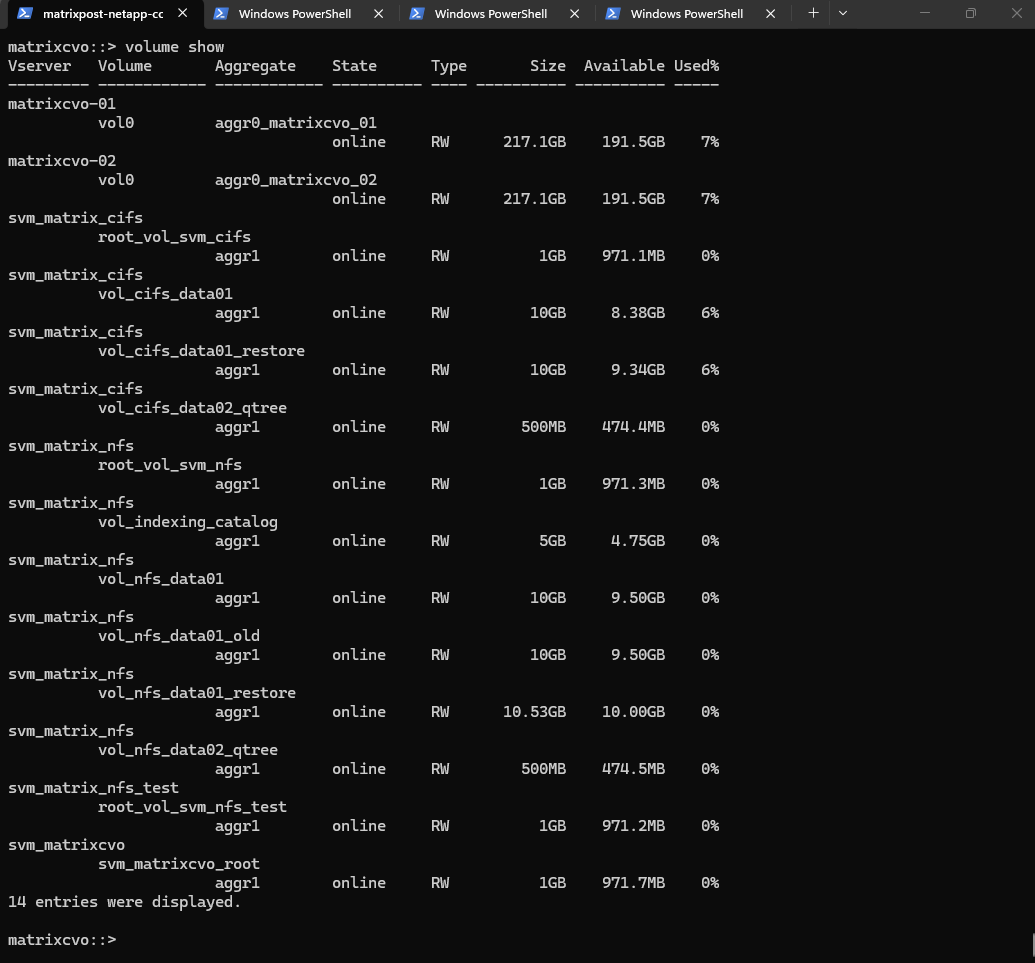Switch to the first Windows PowerShell tab
The image size is (1035, 963).
[x=295, y=14]
